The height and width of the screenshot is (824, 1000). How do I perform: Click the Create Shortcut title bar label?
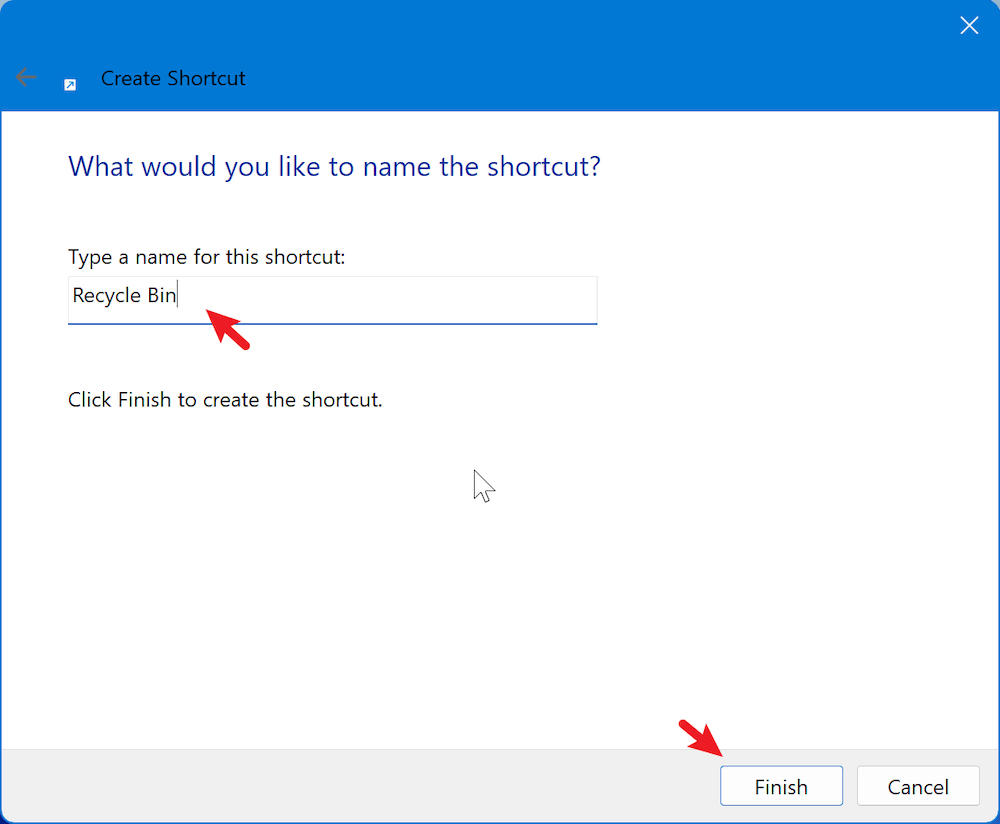pyautogui.click(x=172, y=78)
